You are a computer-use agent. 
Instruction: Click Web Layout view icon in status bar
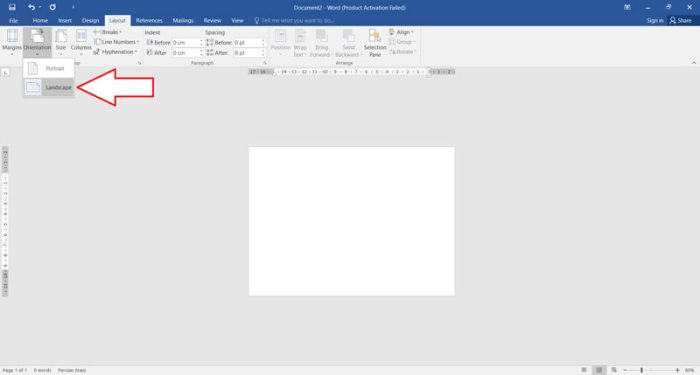click(614, 370)
